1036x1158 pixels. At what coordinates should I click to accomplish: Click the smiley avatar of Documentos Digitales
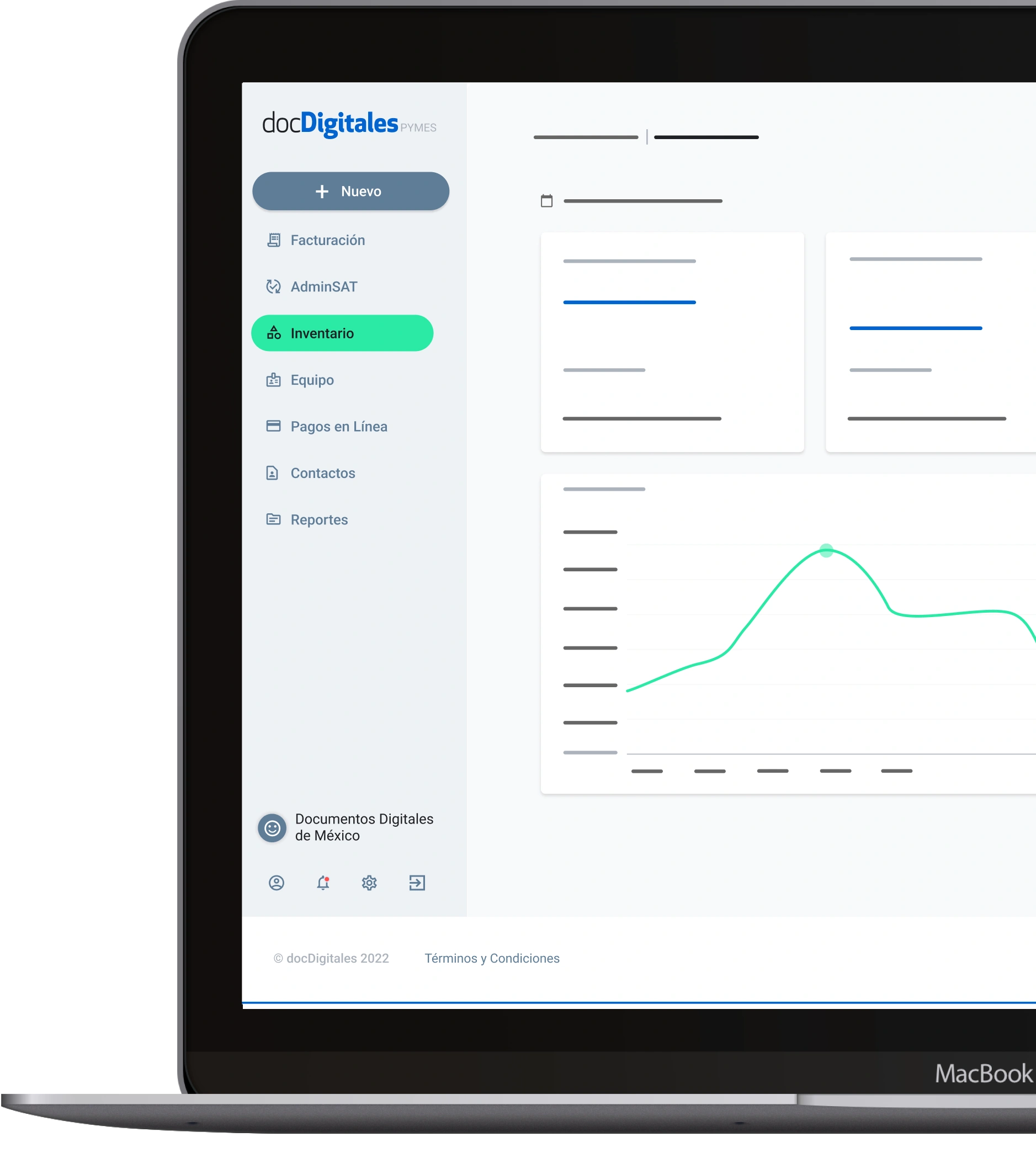[x=272, y=828]
